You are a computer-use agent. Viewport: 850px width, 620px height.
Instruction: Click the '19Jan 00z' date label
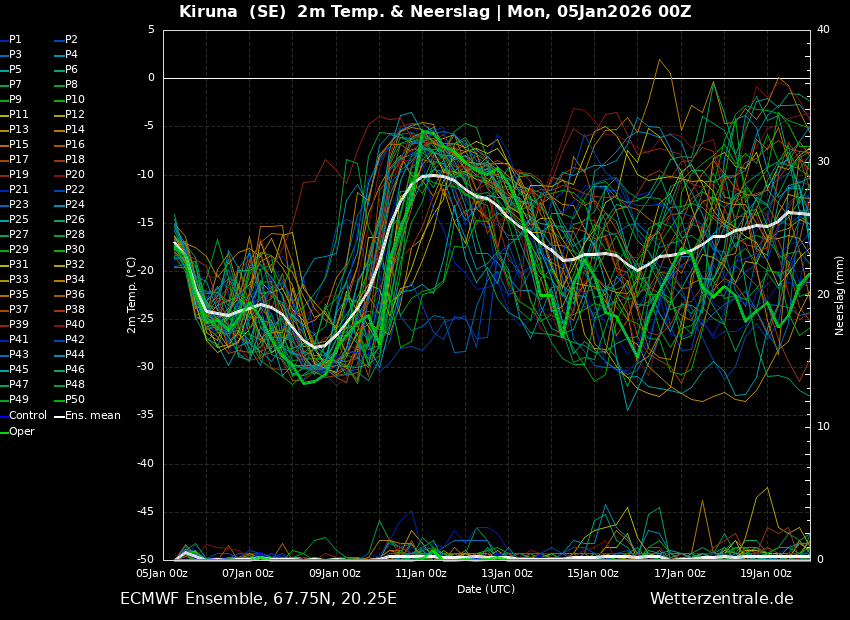(x=766, y=573)
